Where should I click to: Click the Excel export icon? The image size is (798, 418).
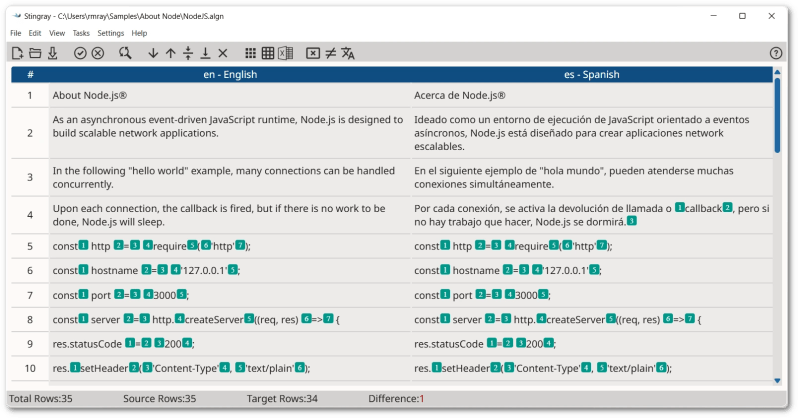point(286,53)
